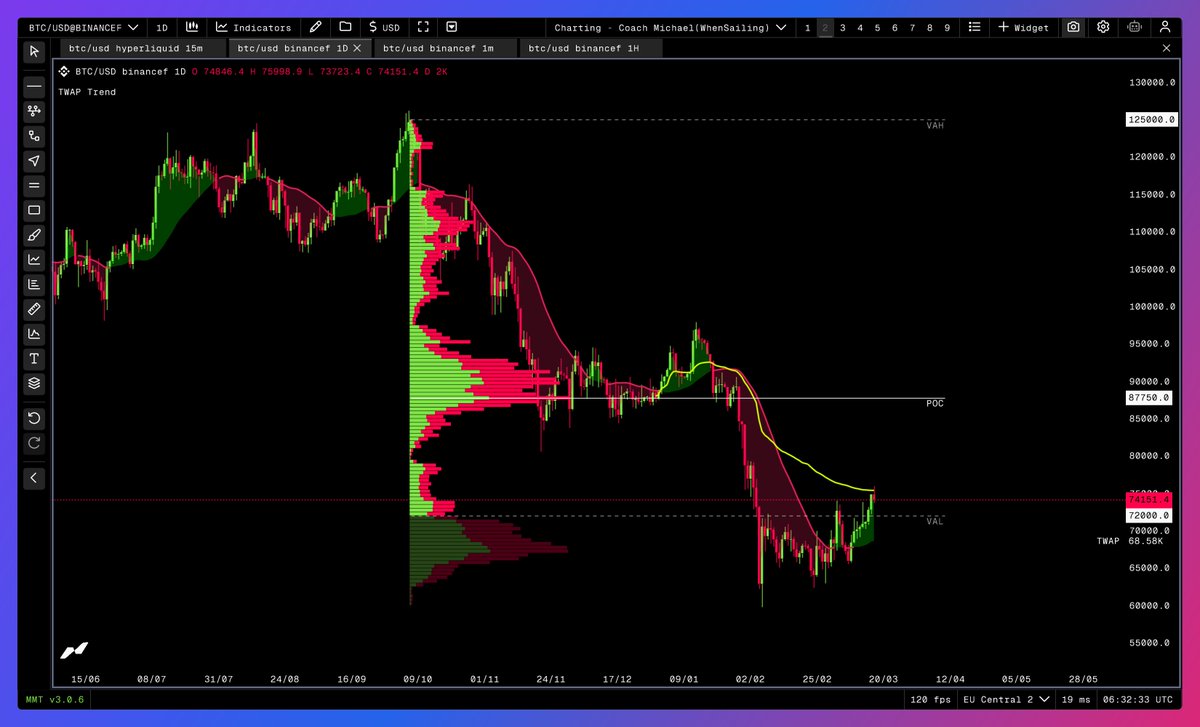Open the user account profile
Screen dimensions: 1200x727
tap(1165, 27)
